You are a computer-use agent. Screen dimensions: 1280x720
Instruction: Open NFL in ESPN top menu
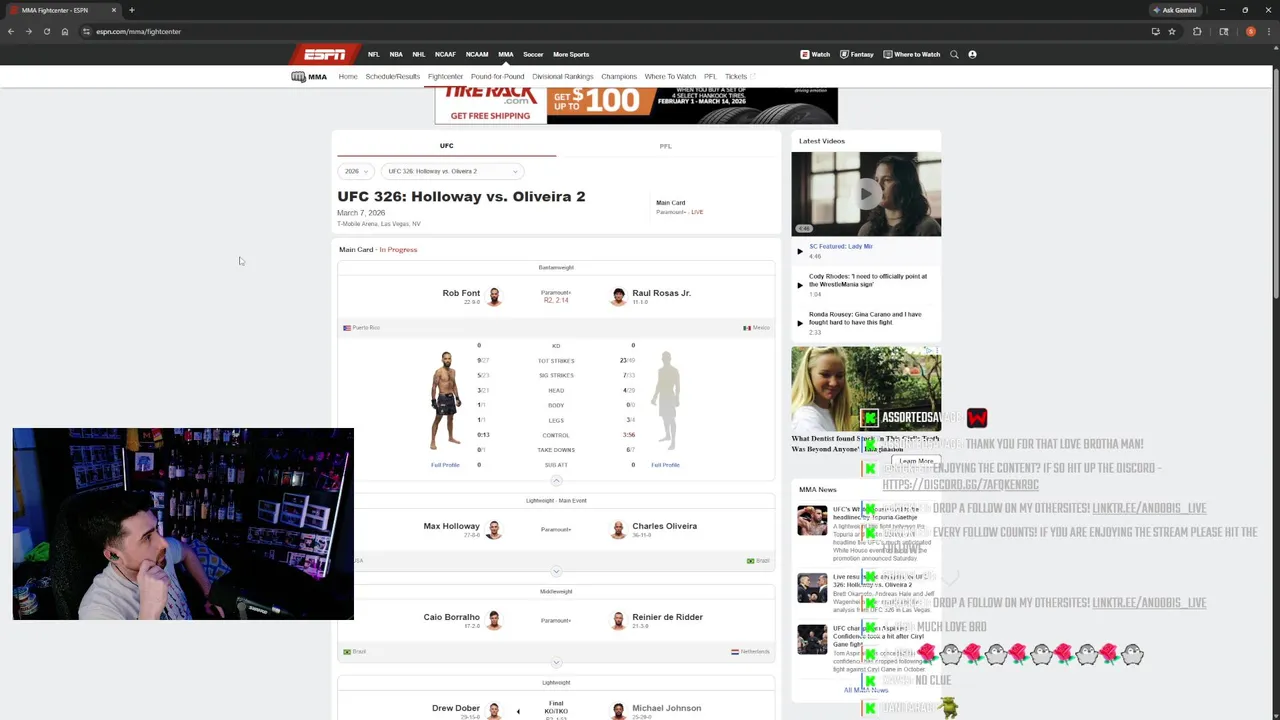tap(373, 54)
